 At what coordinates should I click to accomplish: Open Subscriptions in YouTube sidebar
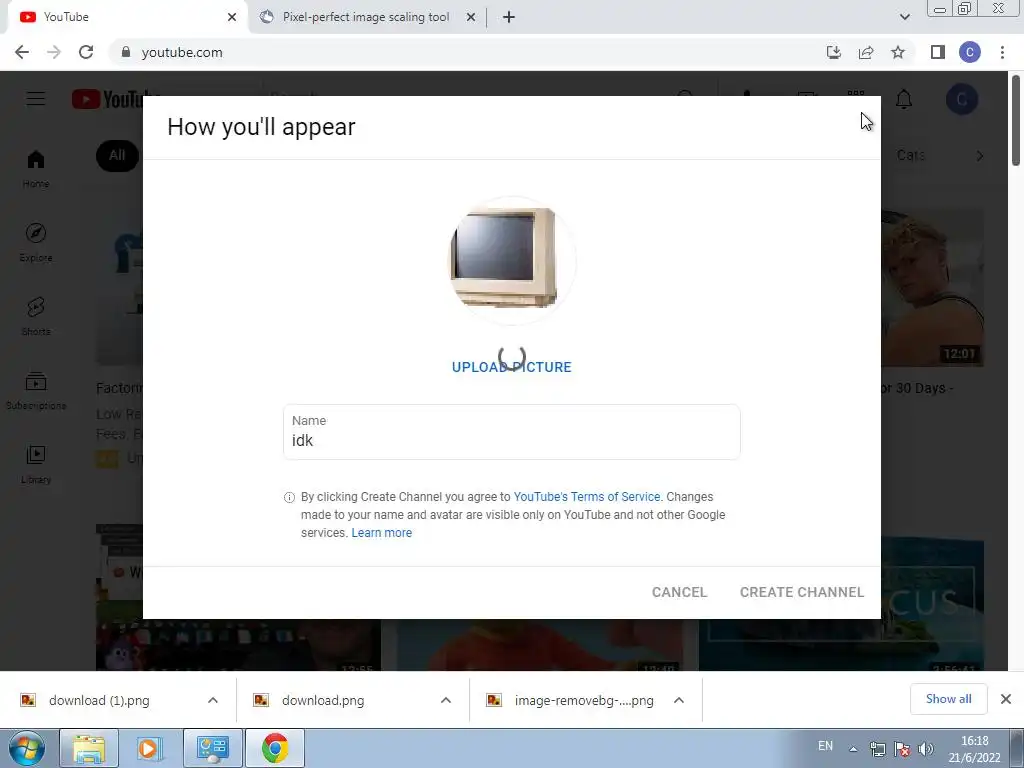point(36,391)
